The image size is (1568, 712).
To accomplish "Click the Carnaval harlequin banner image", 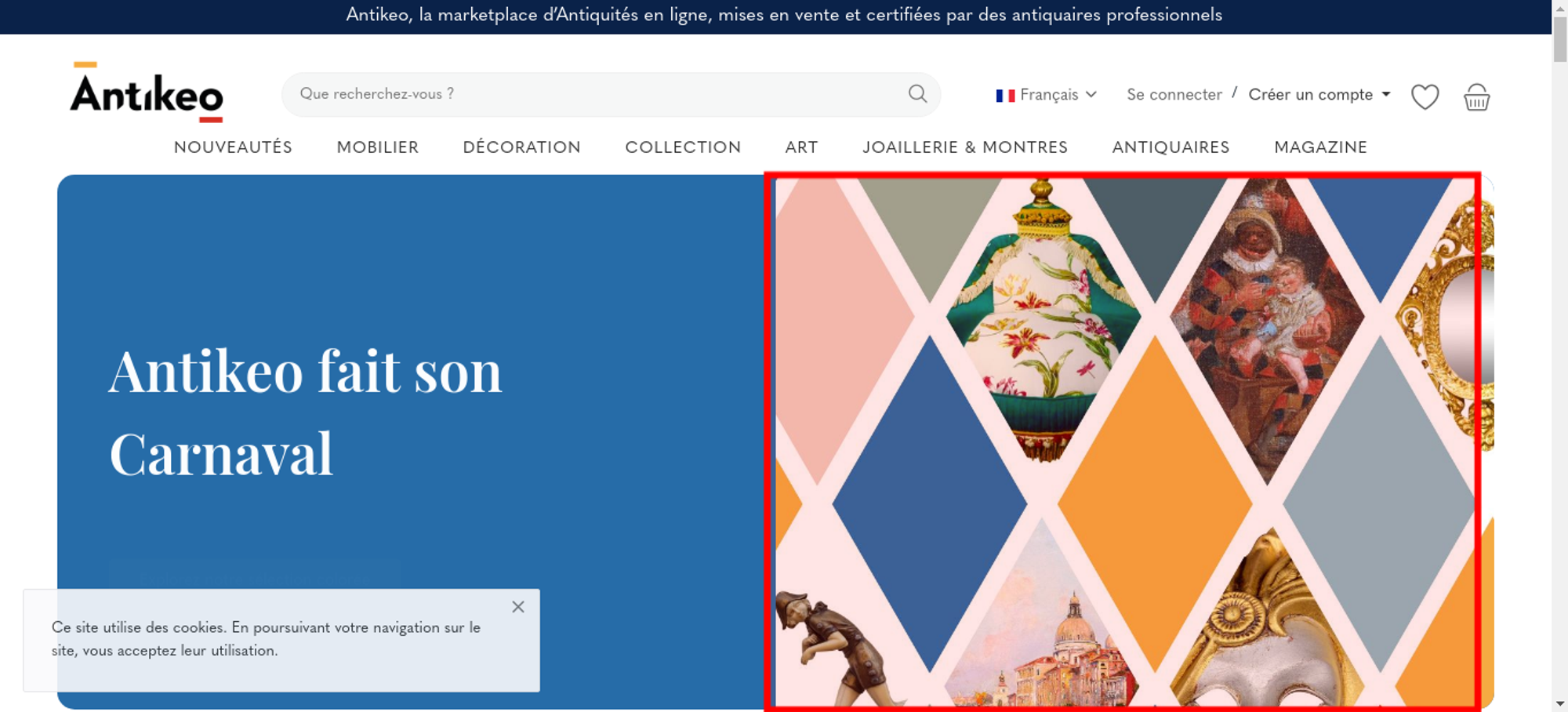I will click(x=1123, y=441).
